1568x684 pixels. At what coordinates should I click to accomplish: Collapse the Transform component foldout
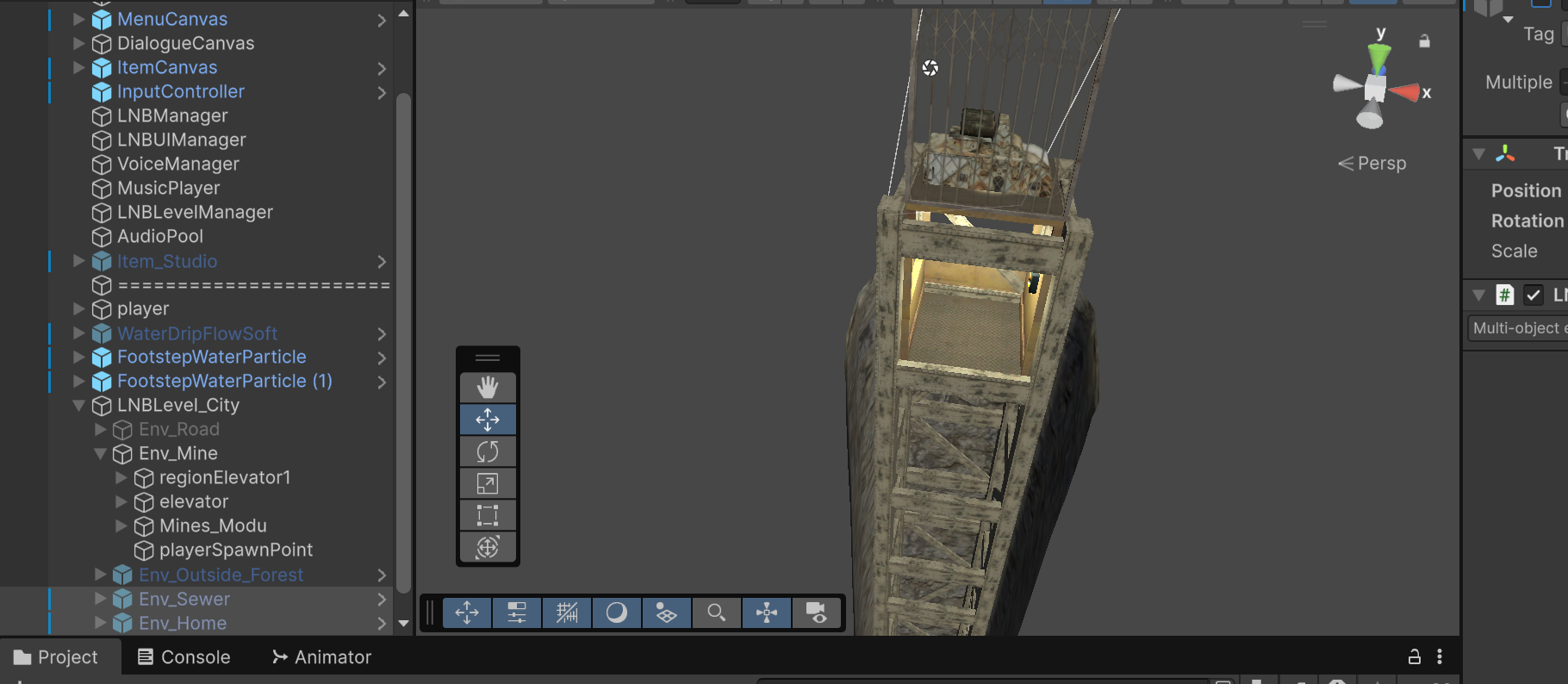point(1479,154)
